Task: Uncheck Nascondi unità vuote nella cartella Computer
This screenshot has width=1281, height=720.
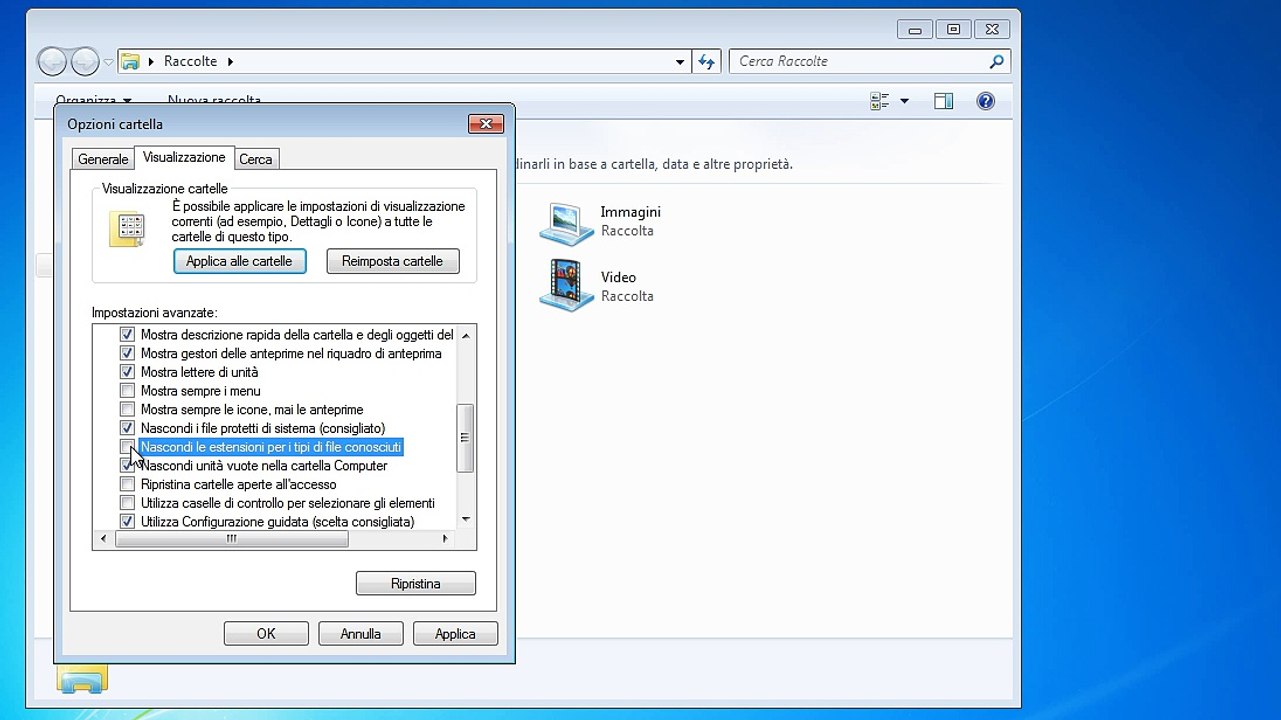Action: point(127,465)
